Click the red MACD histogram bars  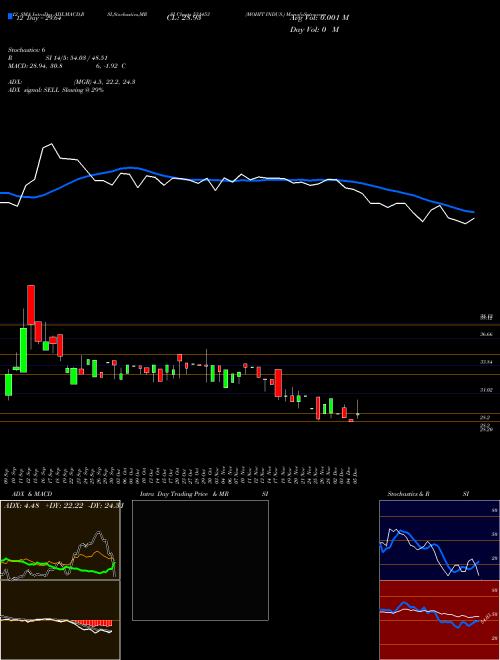pyautogui.click(x=93, y=623)
